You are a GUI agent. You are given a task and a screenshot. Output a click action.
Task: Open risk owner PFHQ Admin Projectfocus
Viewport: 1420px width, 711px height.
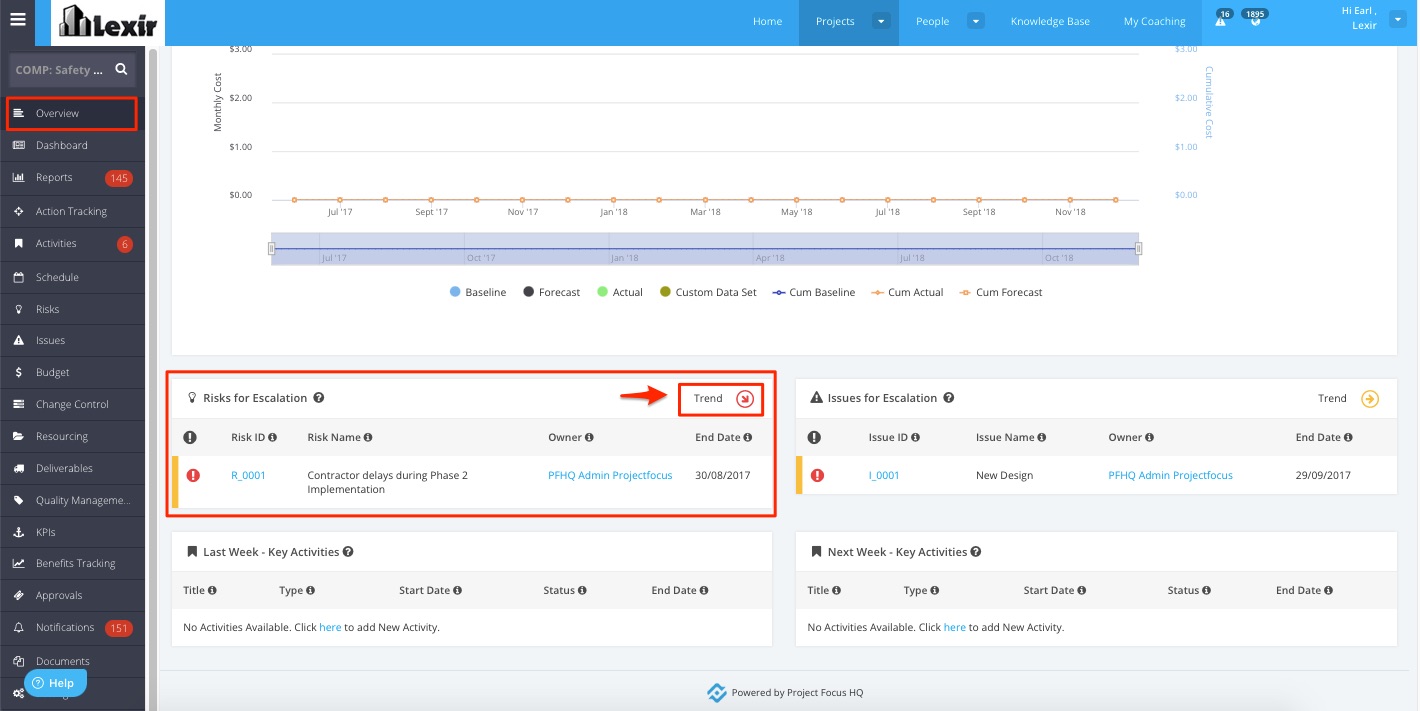point(610,476)
